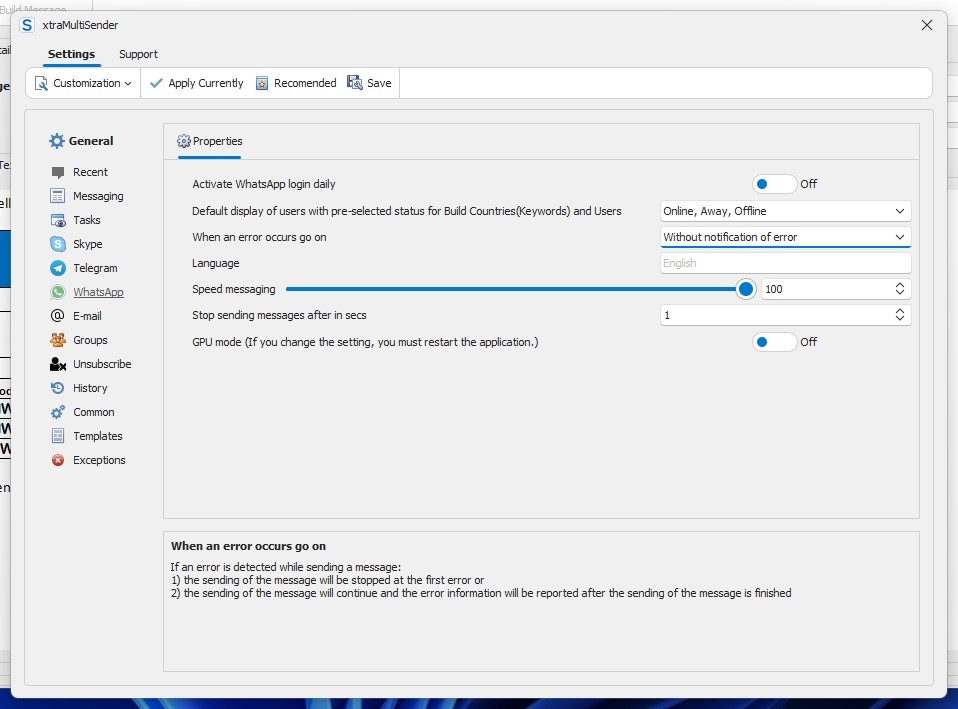
Task: Click the Customization document icon
Action: pos(41,83)
